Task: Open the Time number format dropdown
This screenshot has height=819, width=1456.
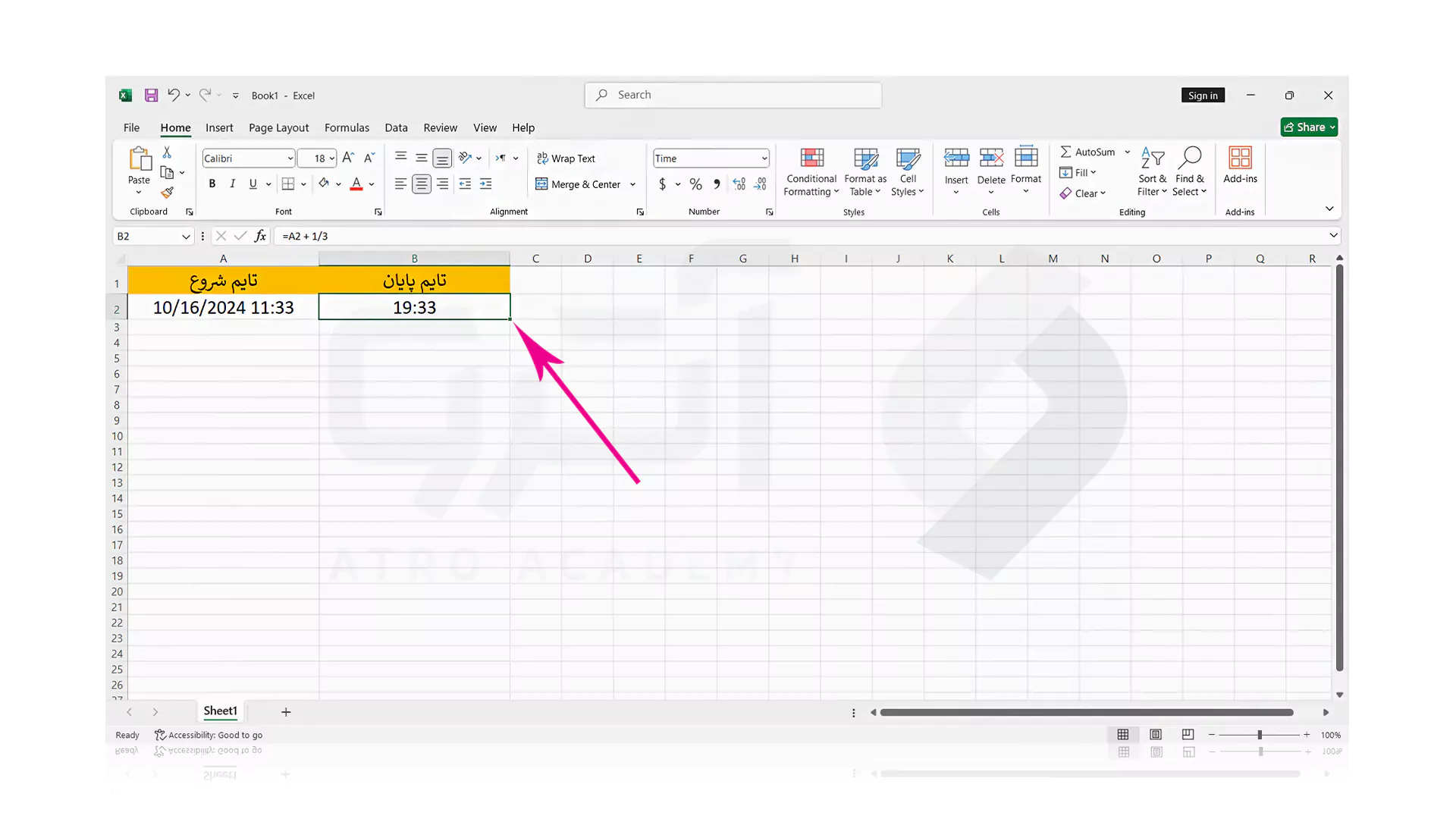Action: point(764,158)
